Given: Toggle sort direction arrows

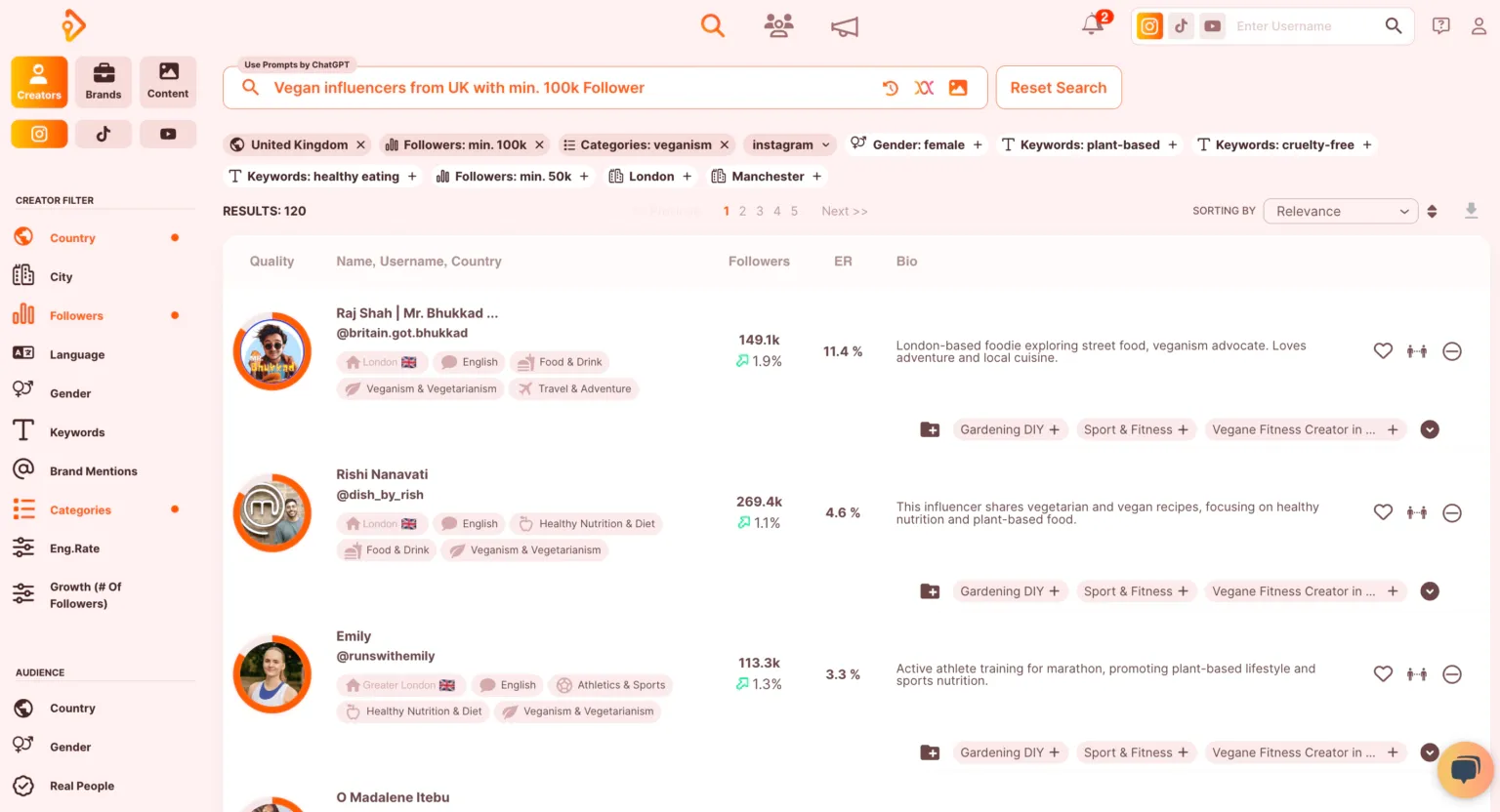Looking at the screenshot, I should [1432, 211].
